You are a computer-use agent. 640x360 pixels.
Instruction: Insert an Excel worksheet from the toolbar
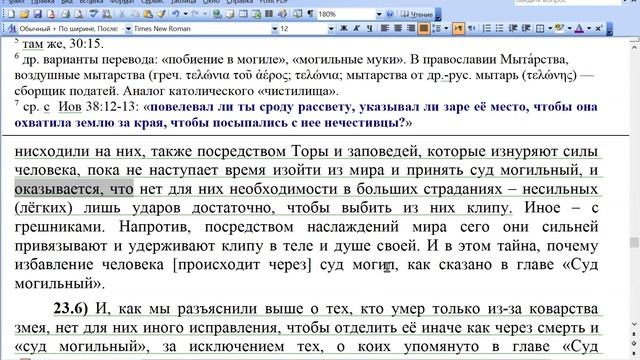(x=256, y=14)
